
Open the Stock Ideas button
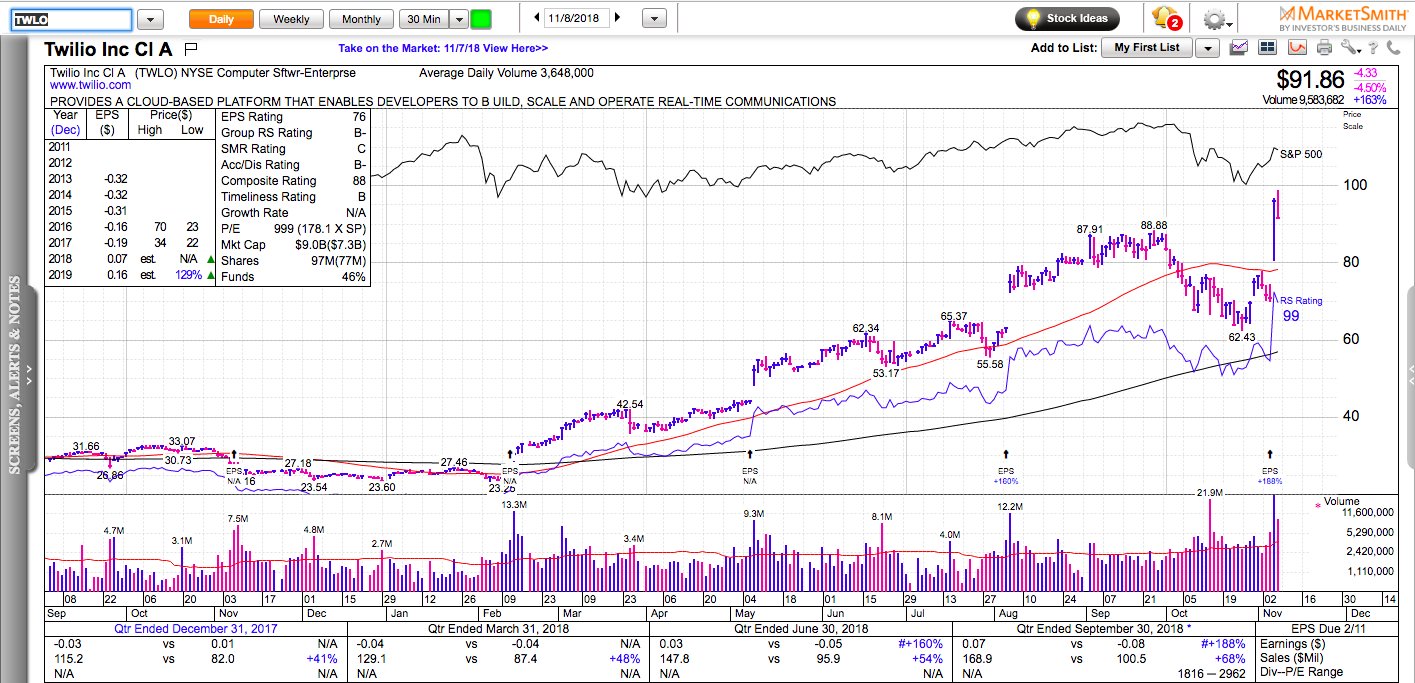(1066, 18)
